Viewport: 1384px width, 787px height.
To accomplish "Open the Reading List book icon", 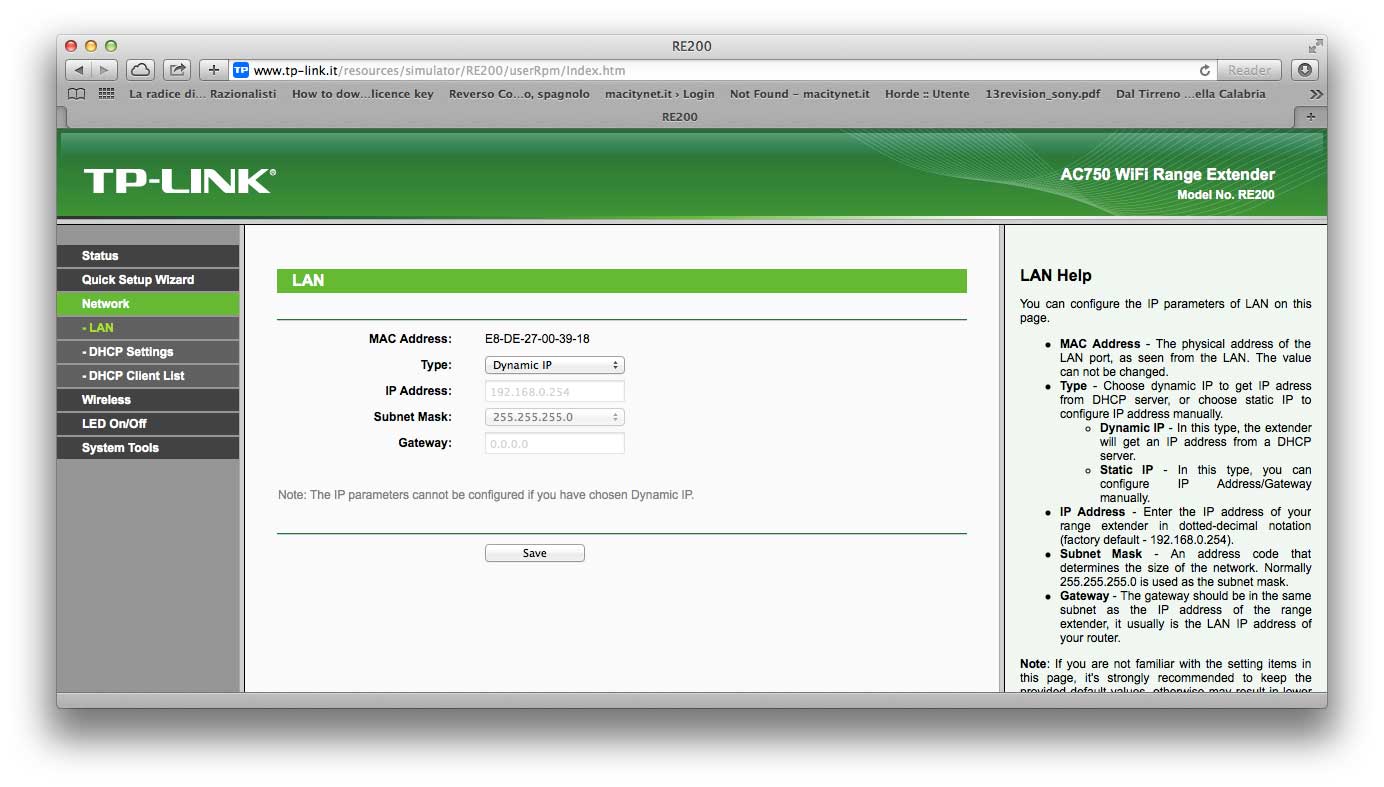I will coord(76,94).
